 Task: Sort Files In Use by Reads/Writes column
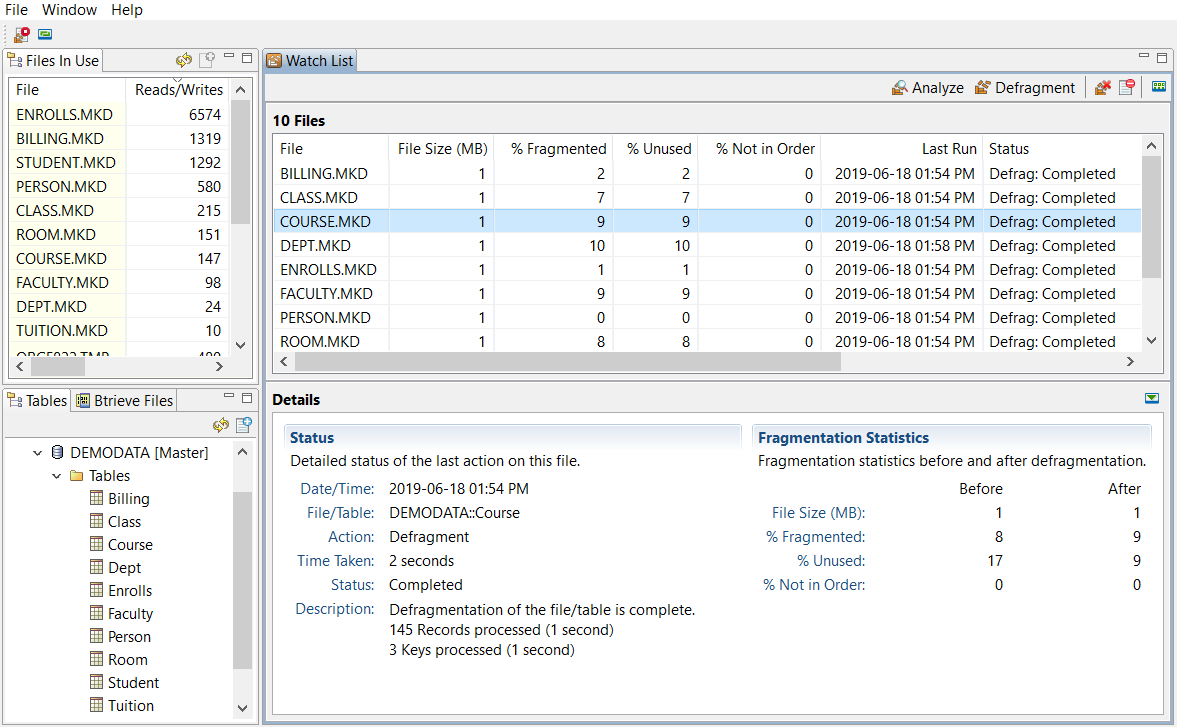pos(179,89)
